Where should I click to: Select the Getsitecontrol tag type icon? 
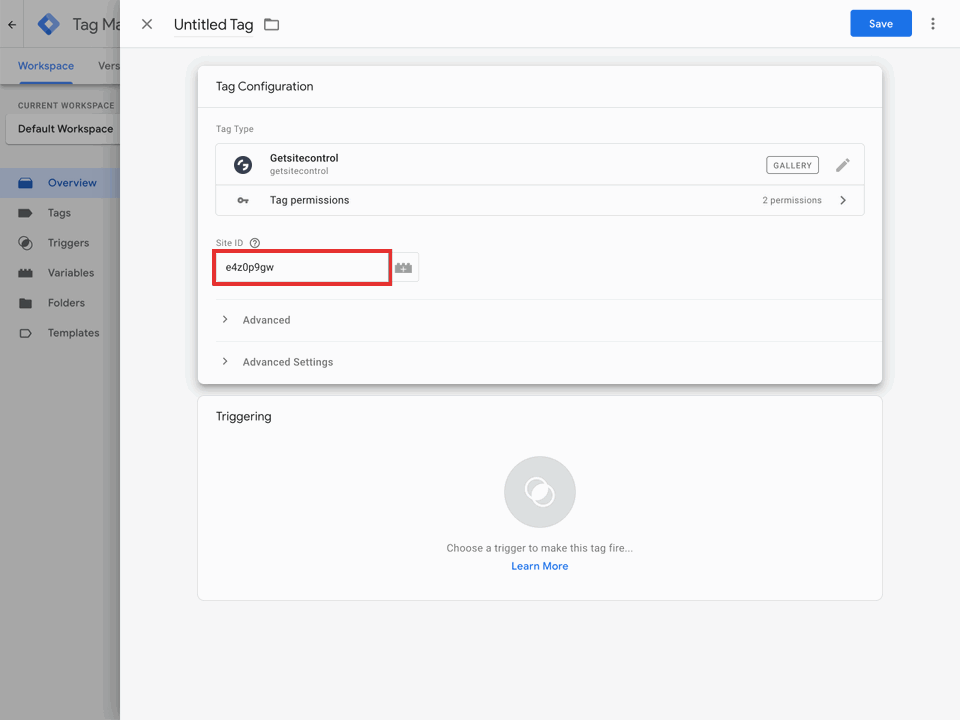coord(242,164)
